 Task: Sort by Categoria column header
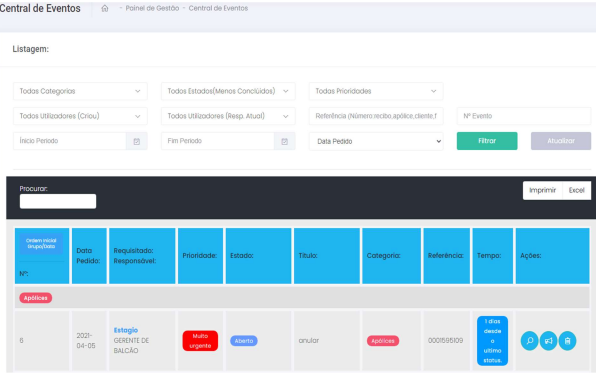coord(392,256)
